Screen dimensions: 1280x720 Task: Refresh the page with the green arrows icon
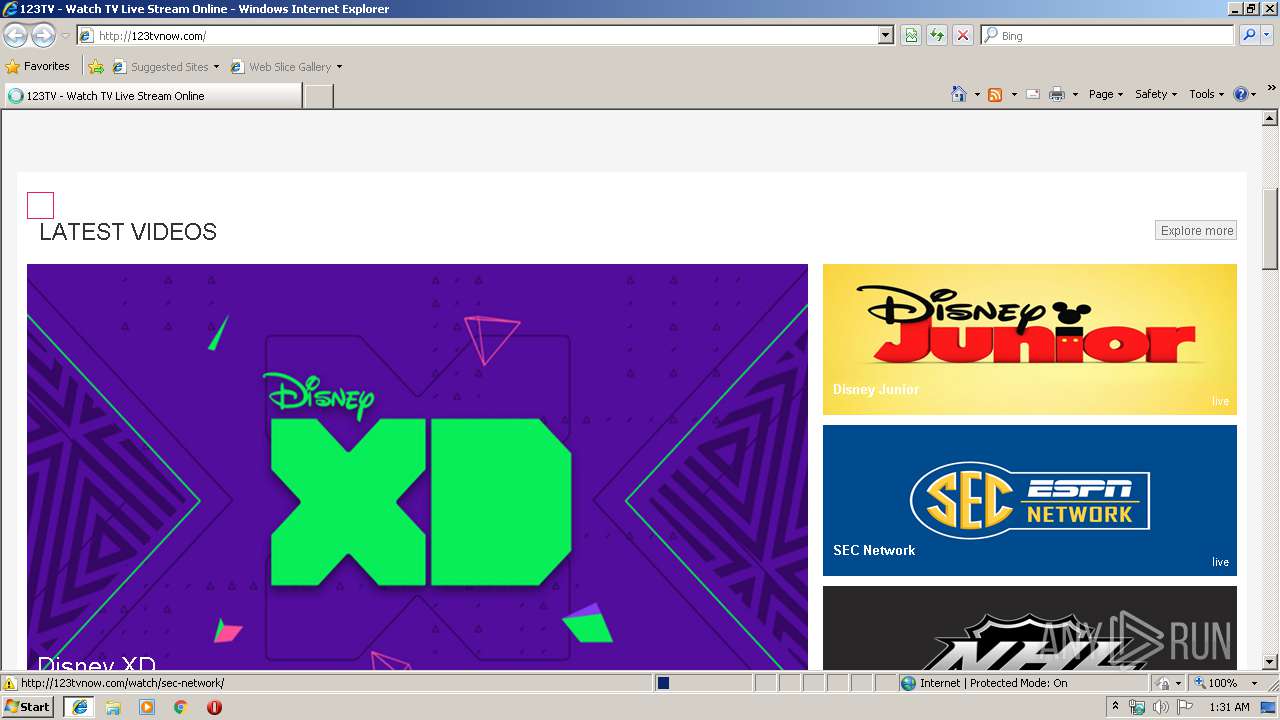pos(937,35)
